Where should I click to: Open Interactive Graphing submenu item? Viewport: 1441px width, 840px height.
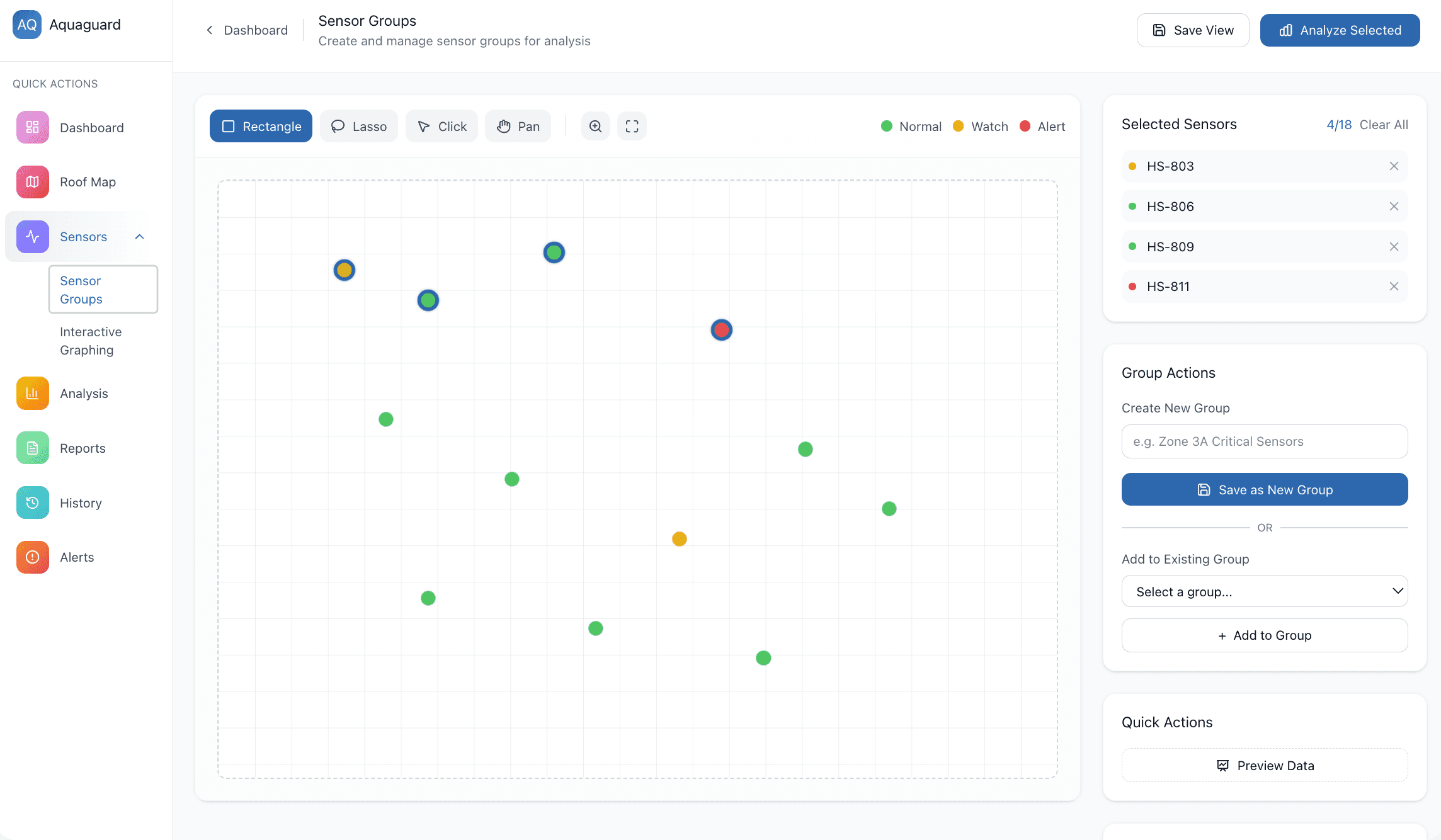click(x=91, y=341)
